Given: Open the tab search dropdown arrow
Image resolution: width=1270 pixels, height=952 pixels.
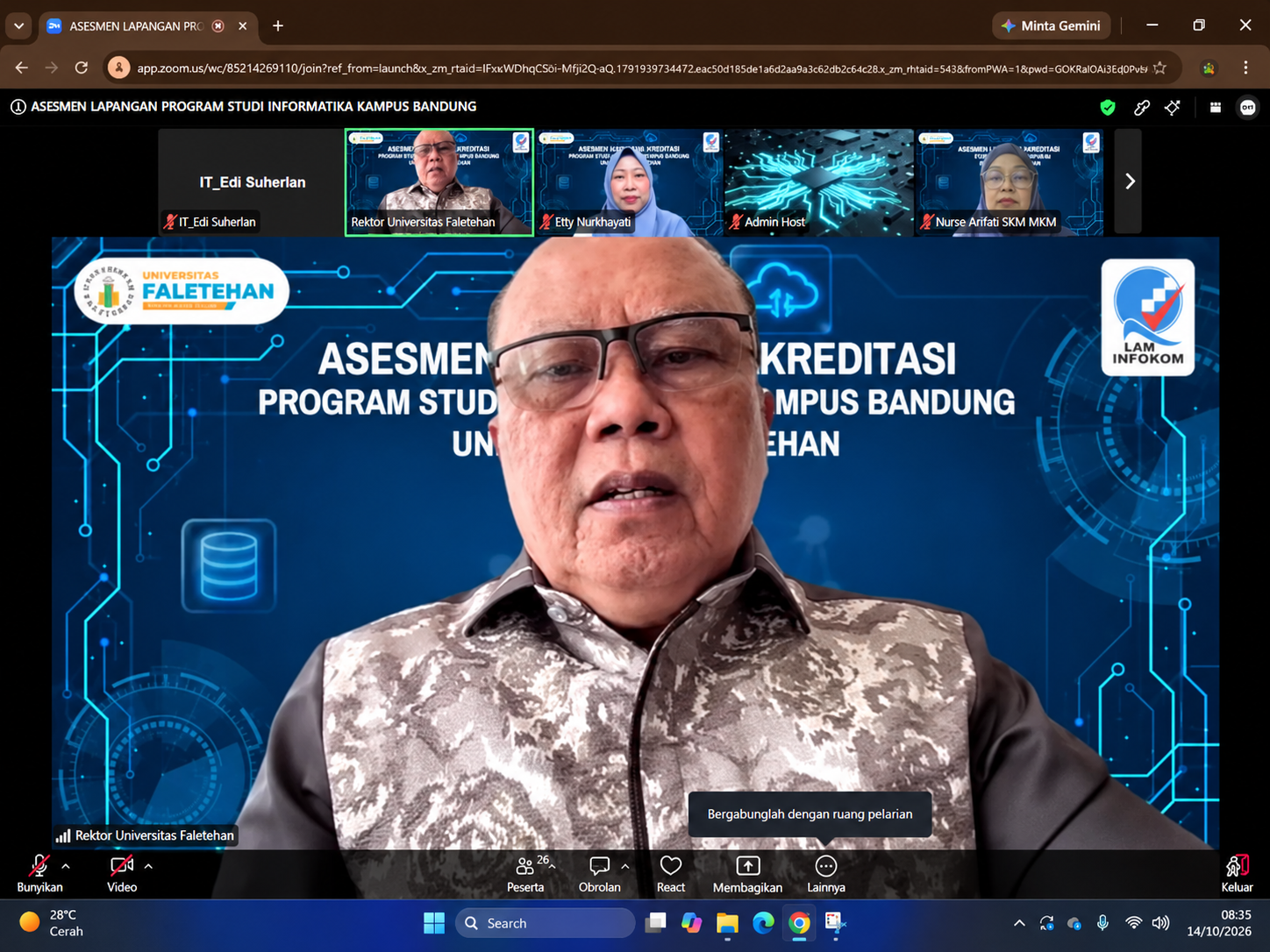Looking at the screenshot, I should (x=18, y=25).
